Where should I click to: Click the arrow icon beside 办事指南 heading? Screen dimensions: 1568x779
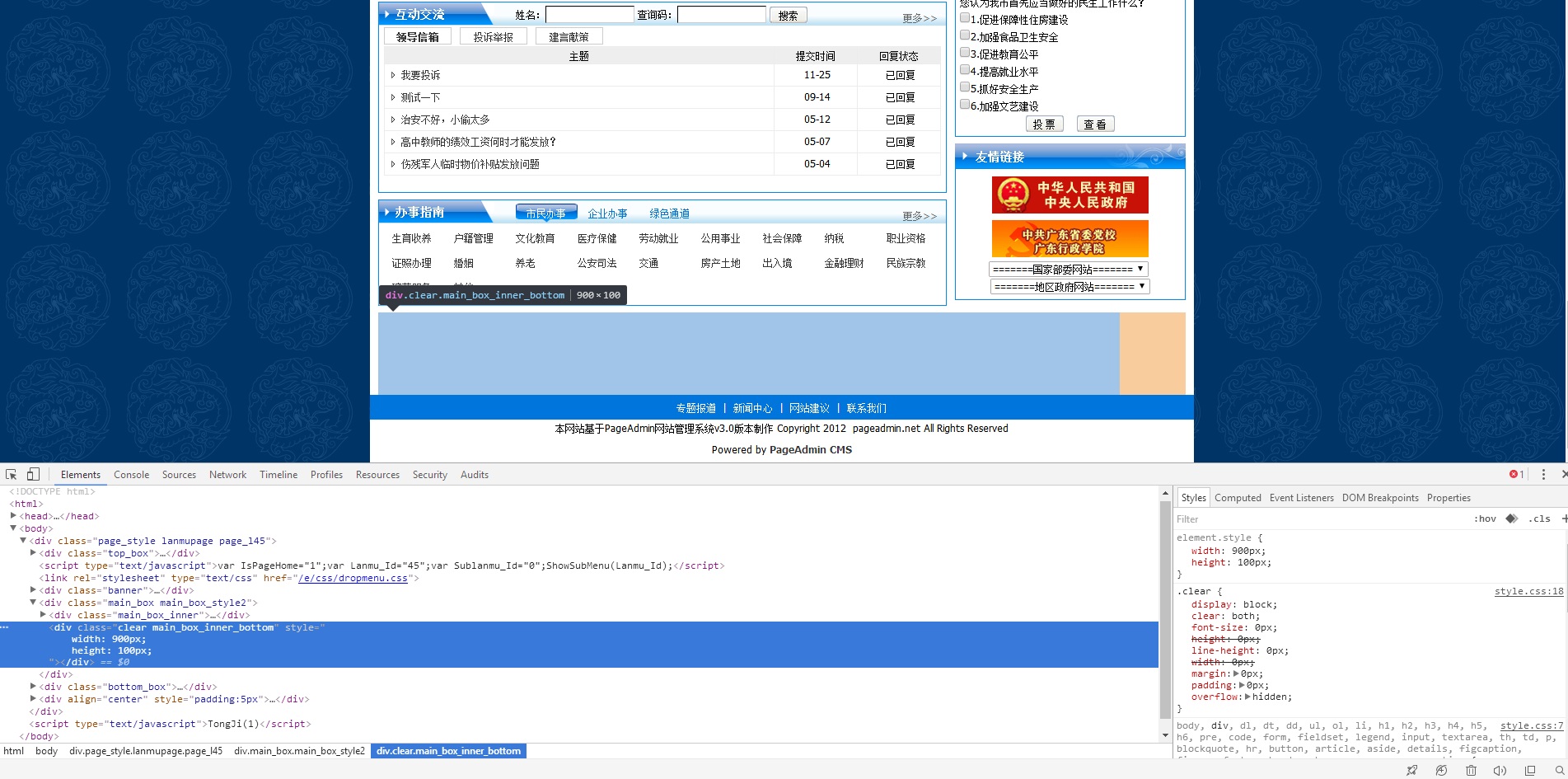pos(386,212)
